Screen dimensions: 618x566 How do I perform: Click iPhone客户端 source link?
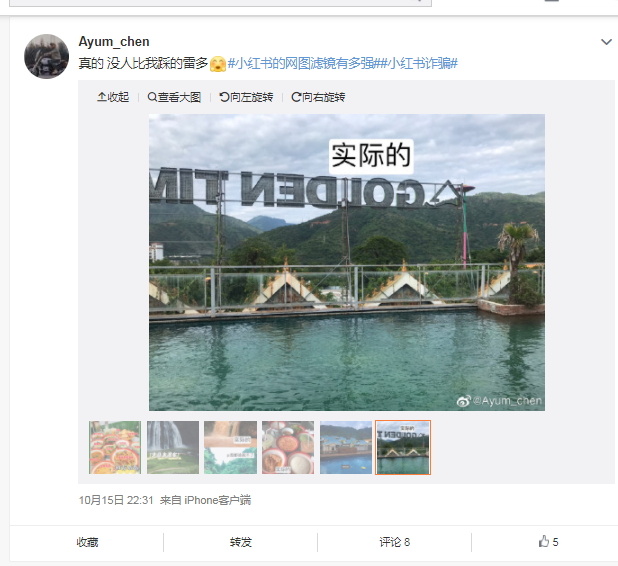click(x=218, y=500)
